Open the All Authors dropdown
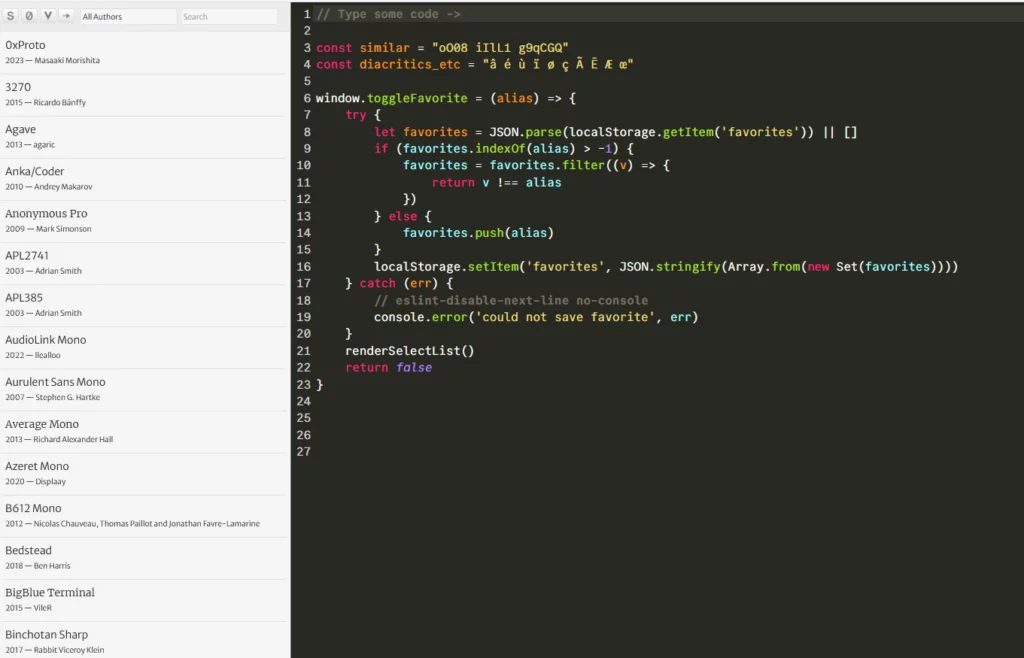 [128, 16]
